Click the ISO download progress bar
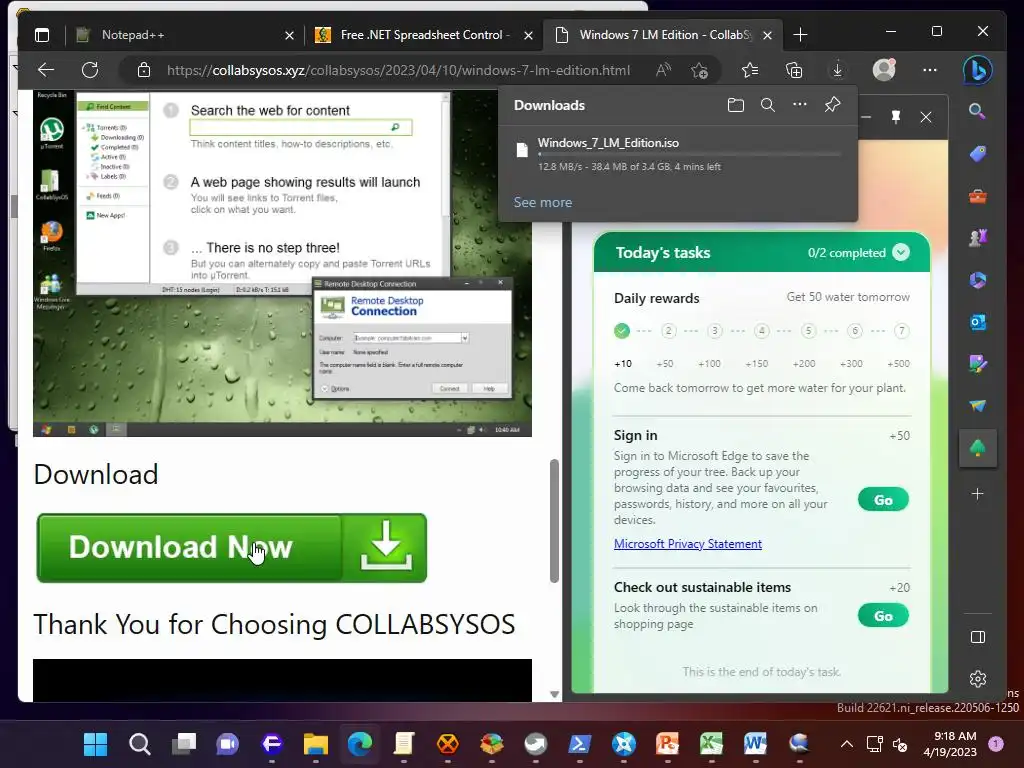The image size is (1024, 768). point(689,155)
